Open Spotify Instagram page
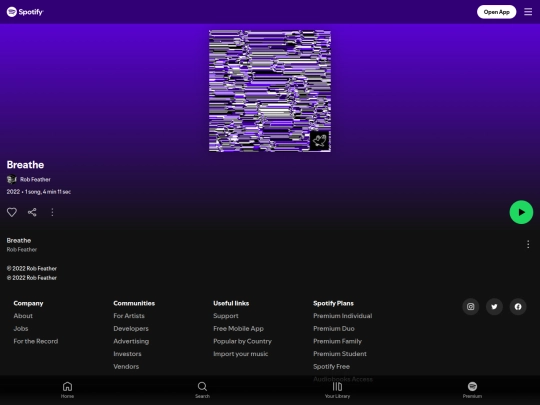 pyautogui.click(x=470, y=307)
